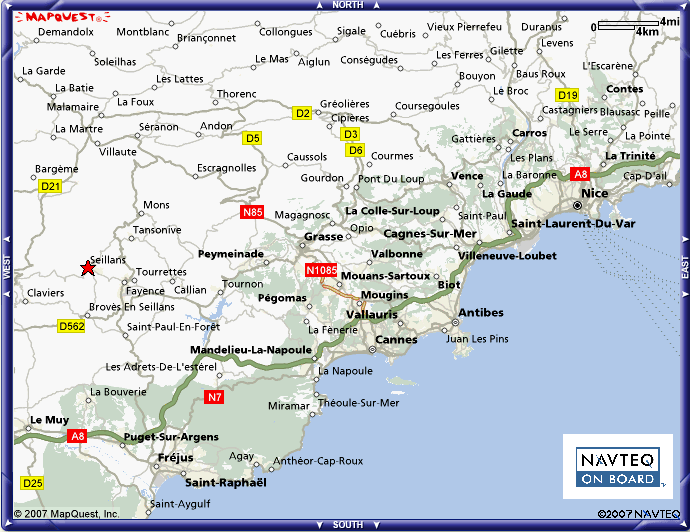
Task: Click the red star marker near Seillans
Action: 88,268
